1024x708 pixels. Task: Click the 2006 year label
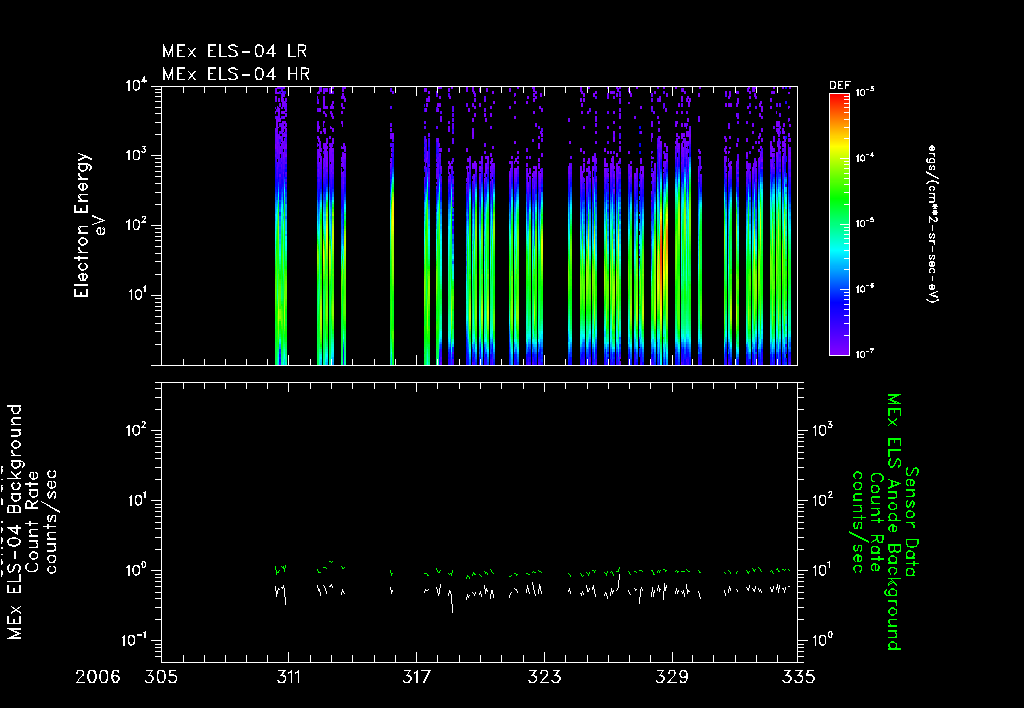(98, 677)
